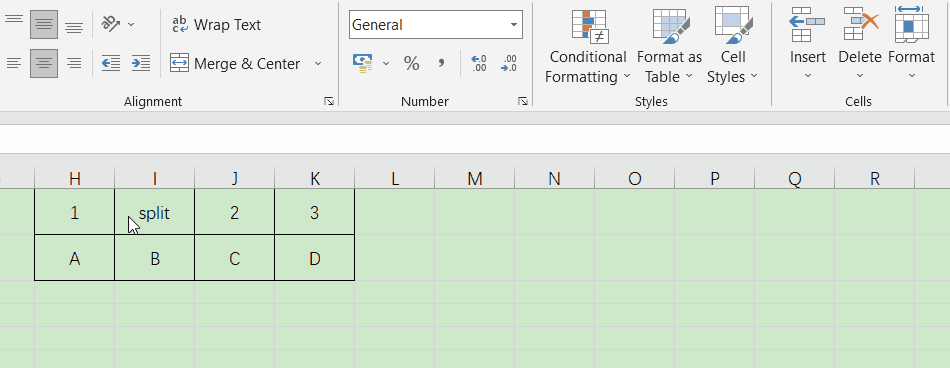Decrease indent icon
The width and height of the screenshot is (950, 368).
[x=111, y=63]
